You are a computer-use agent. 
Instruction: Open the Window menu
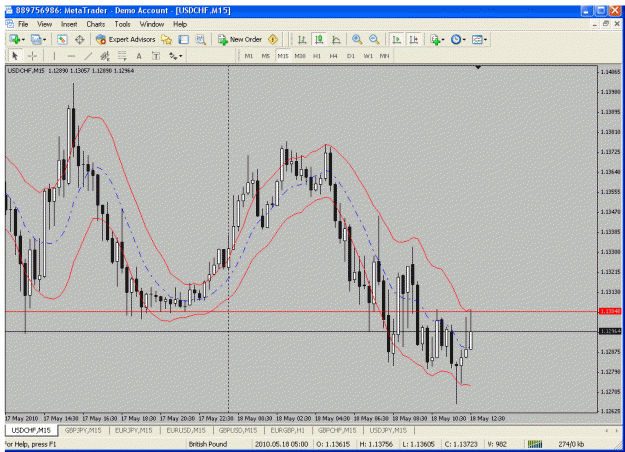[152, 24]
